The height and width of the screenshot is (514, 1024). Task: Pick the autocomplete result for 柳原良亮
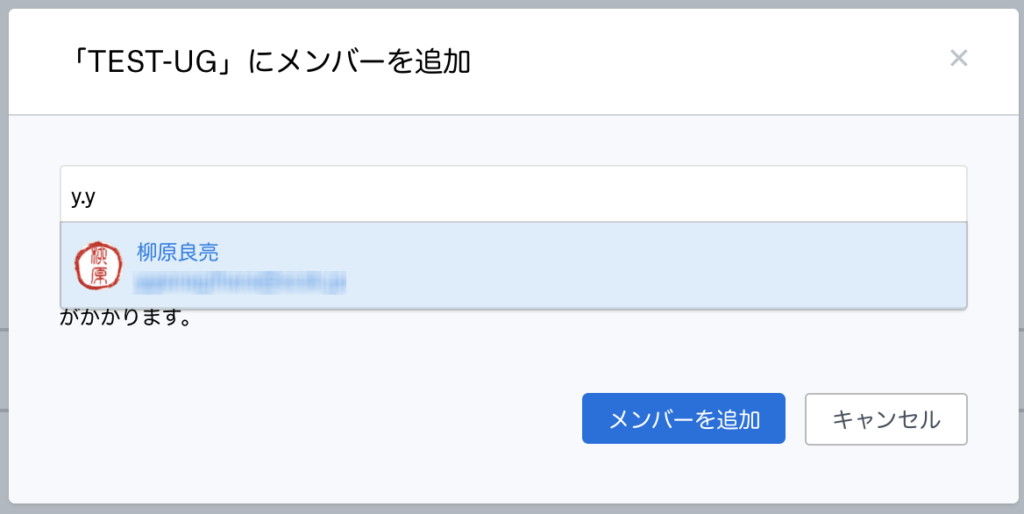coord(513,265)
